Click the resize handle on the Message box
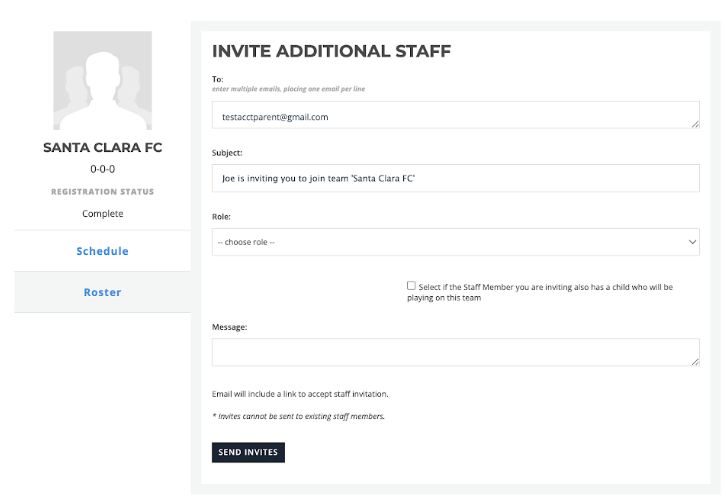726x500 pixels. pos(695,362)
